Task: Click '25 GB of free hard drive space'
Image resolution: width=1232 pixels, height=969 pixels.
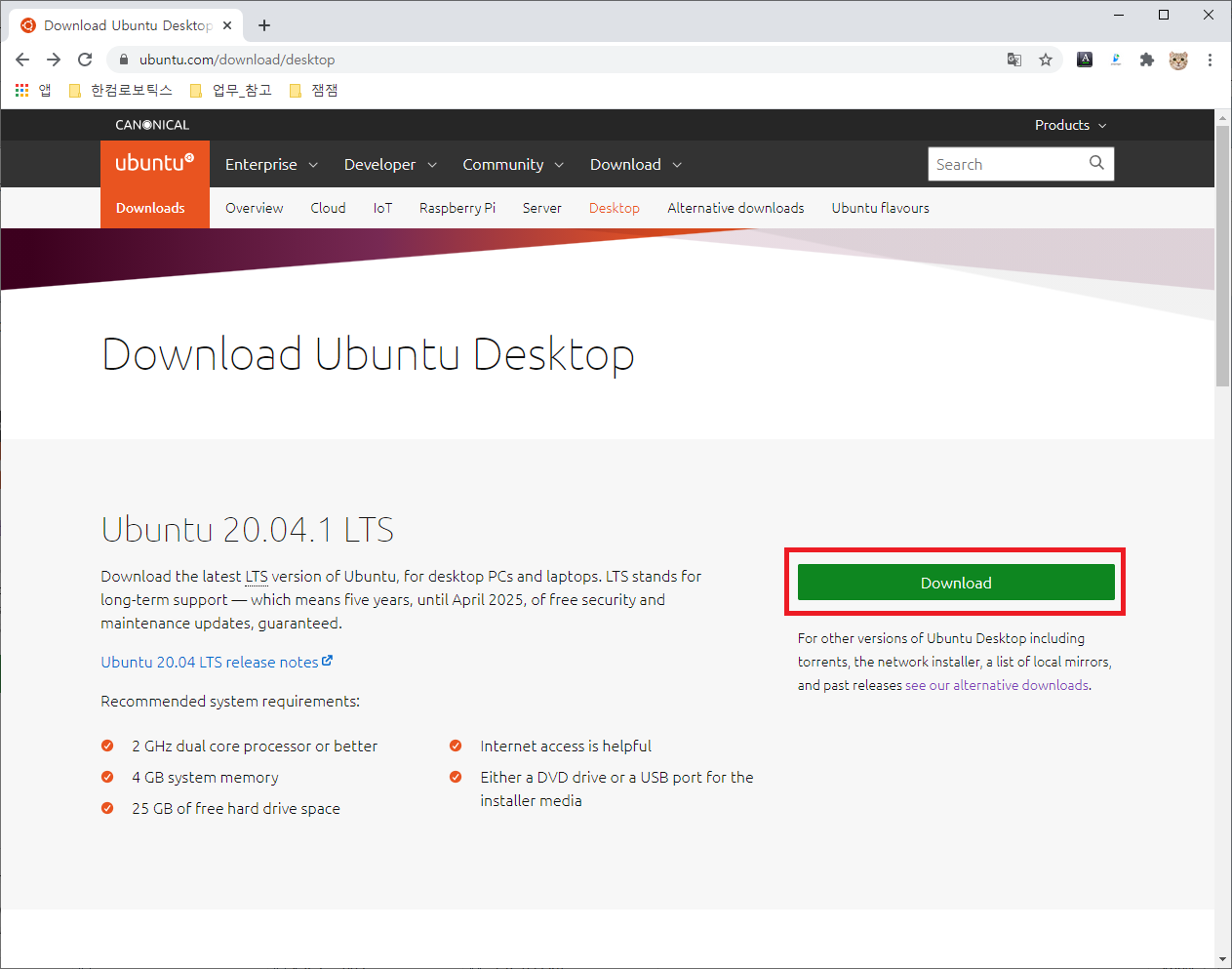Action: pyautogui.click(x=236, y=808)
